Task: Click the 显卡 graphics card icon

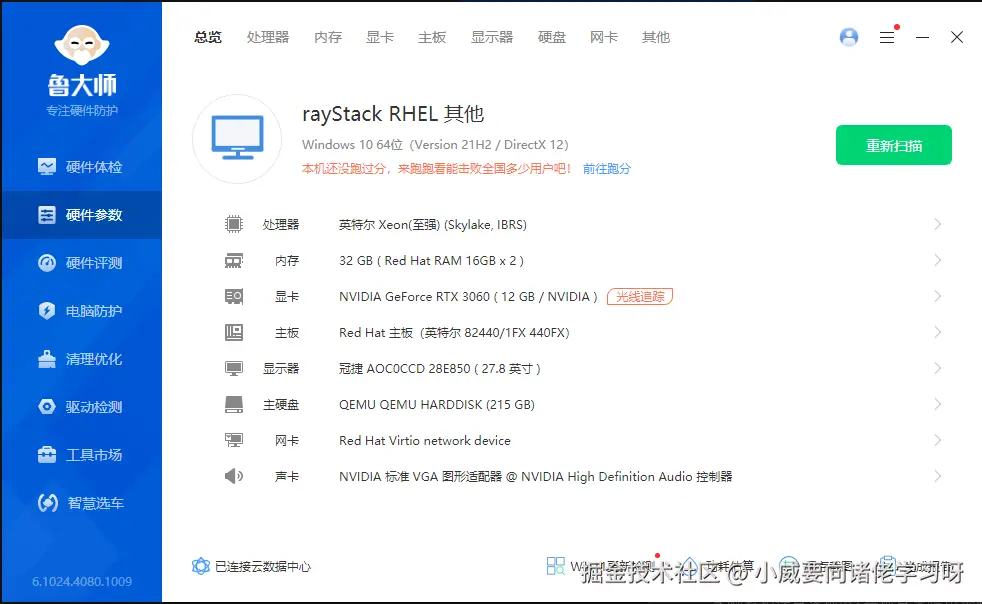Action: [x=234, y=296]
